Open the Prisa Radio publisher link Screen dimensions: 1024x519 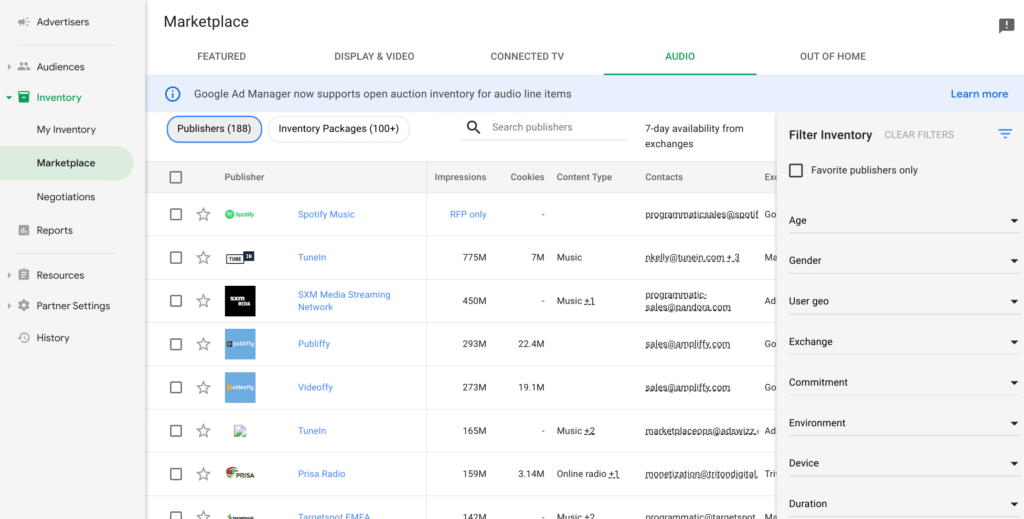322,474
